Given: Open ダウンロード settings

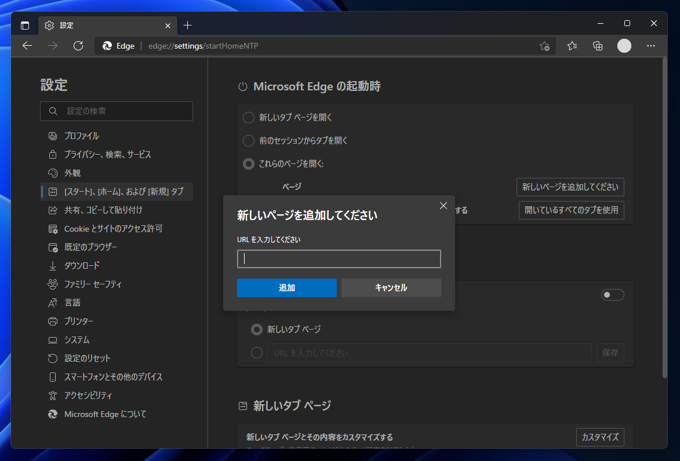Looking at the screenshot, I should [x=116, y=265].
